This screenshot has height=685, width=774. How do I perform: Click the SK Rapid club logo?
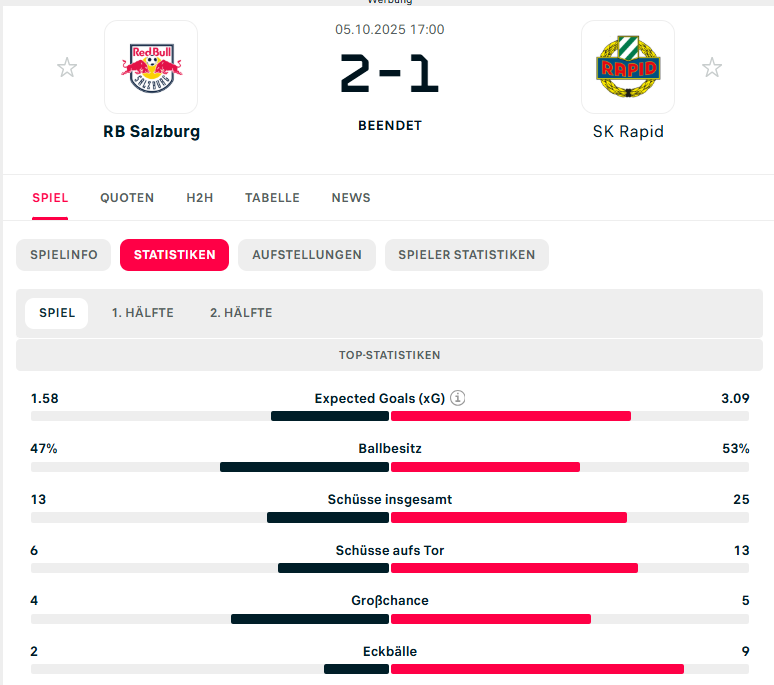point(627,67)
